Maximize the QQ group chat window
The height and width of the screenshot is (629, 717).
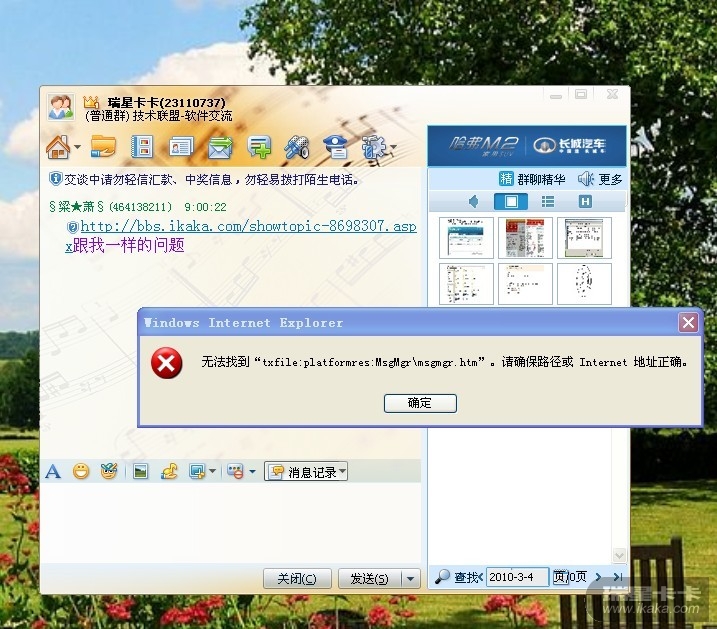point(581,95)
